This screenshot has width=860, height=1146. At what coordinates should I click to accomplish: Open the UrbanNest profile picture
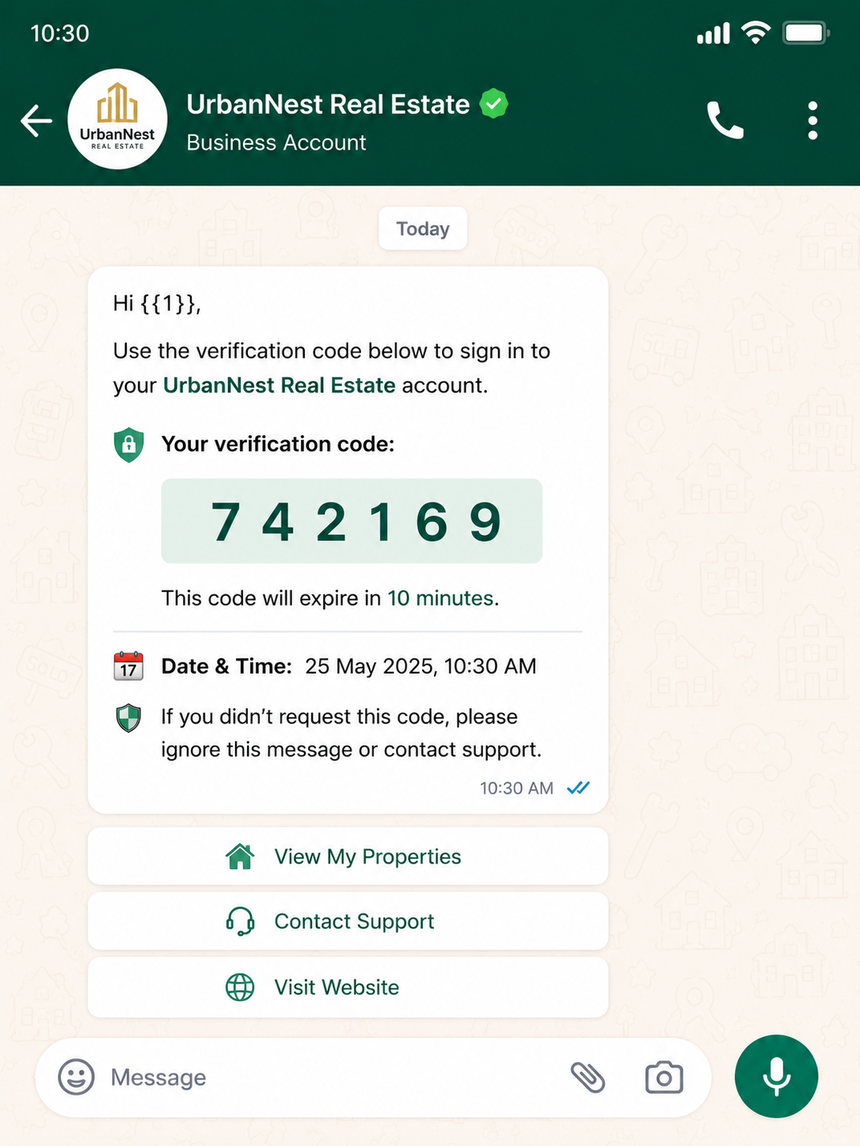118,119
